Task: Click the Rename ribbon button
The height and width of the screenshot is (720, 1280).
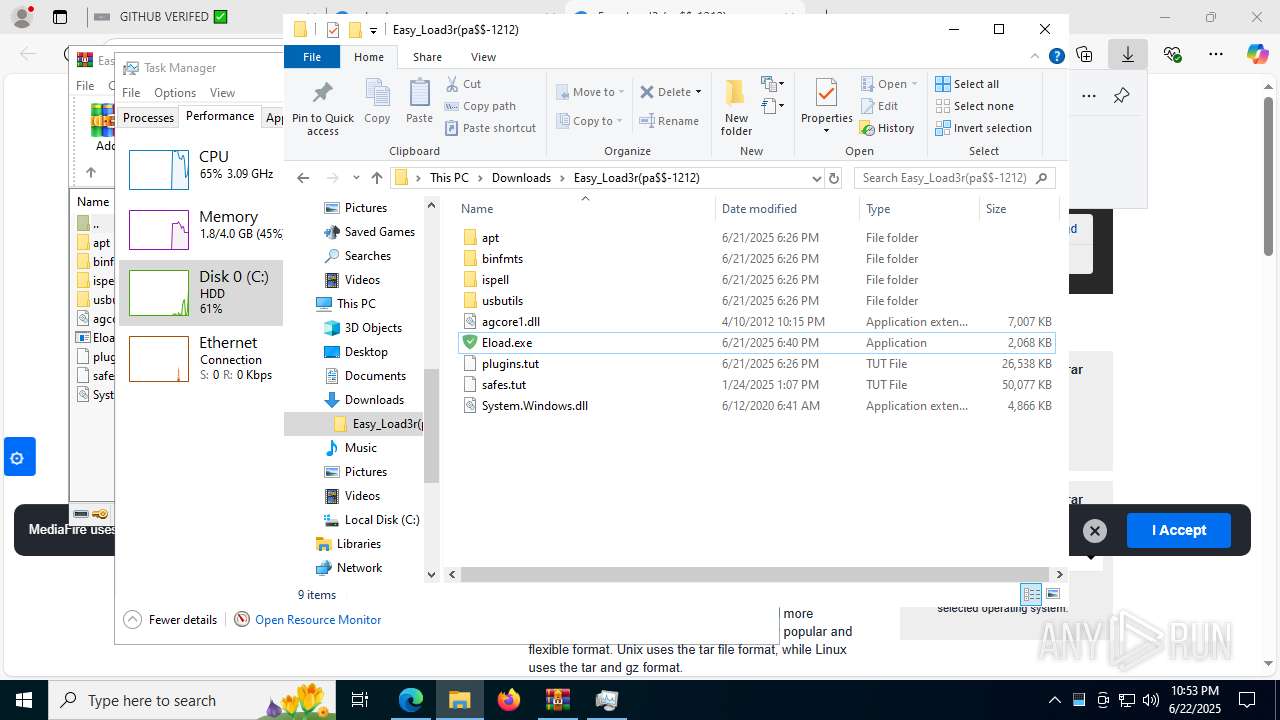Action: [x=669, y=121]
